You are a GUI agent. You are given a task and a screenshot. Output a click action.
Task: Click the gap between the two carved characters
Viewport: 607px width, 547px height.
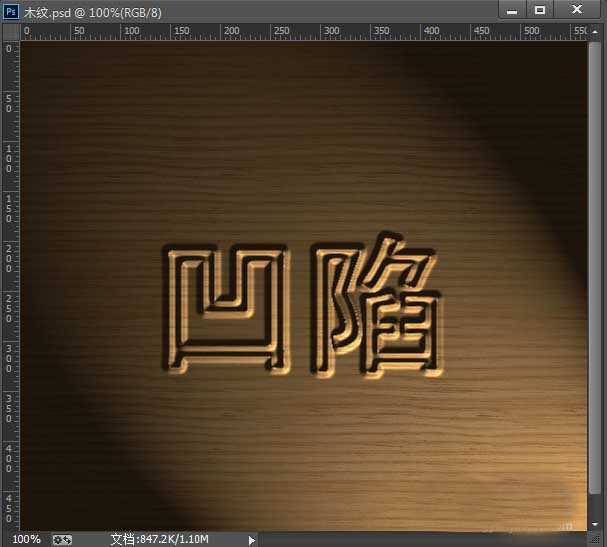pyautogui.click(x=298, y=310)
